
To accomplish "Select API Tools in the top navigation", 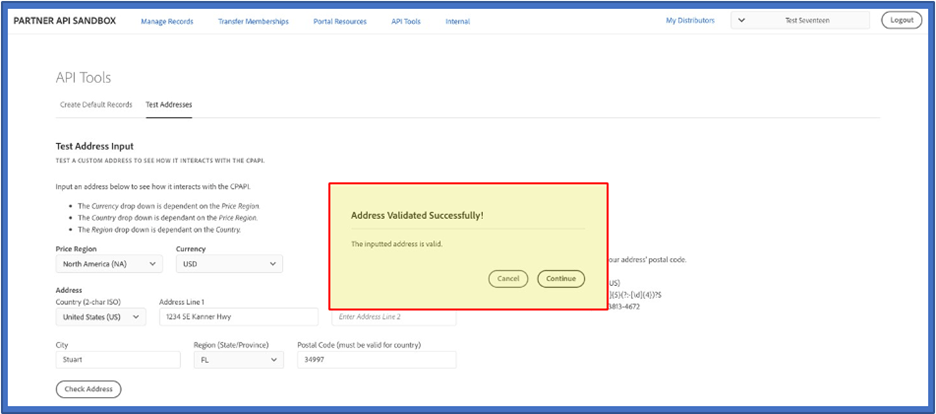I will tap(406, 21).
